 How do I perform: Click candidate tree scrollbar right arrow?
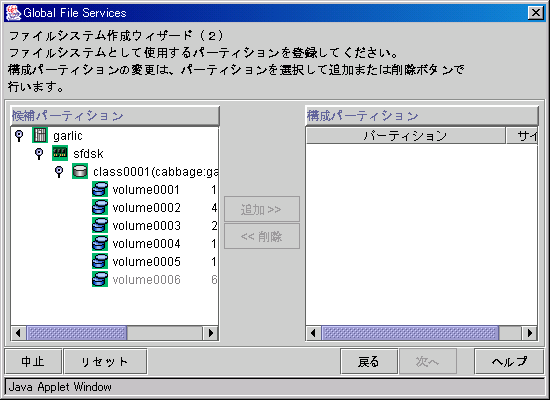tap(210, 333)
